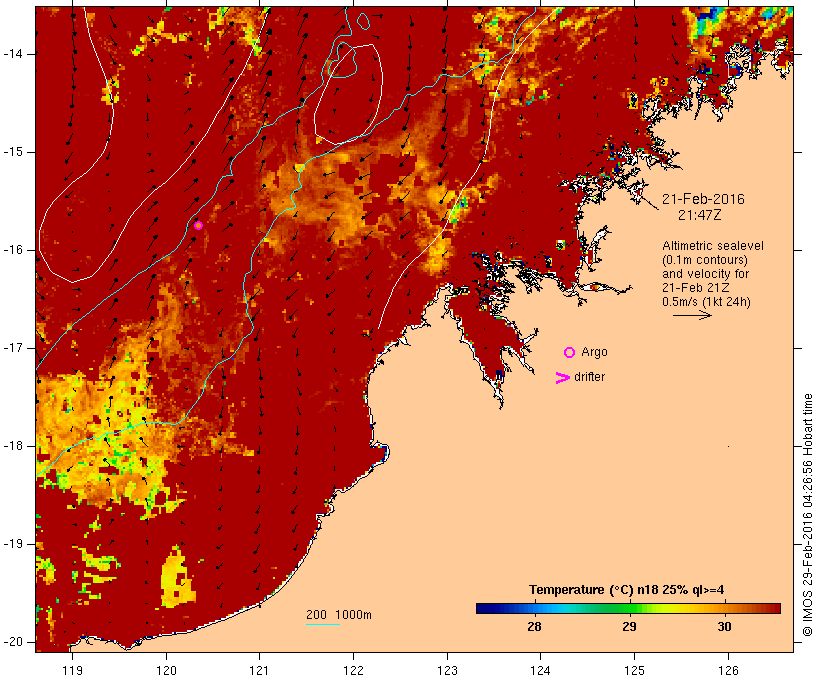
Task: Click the longitude label 125
Action: pos(634,671)
